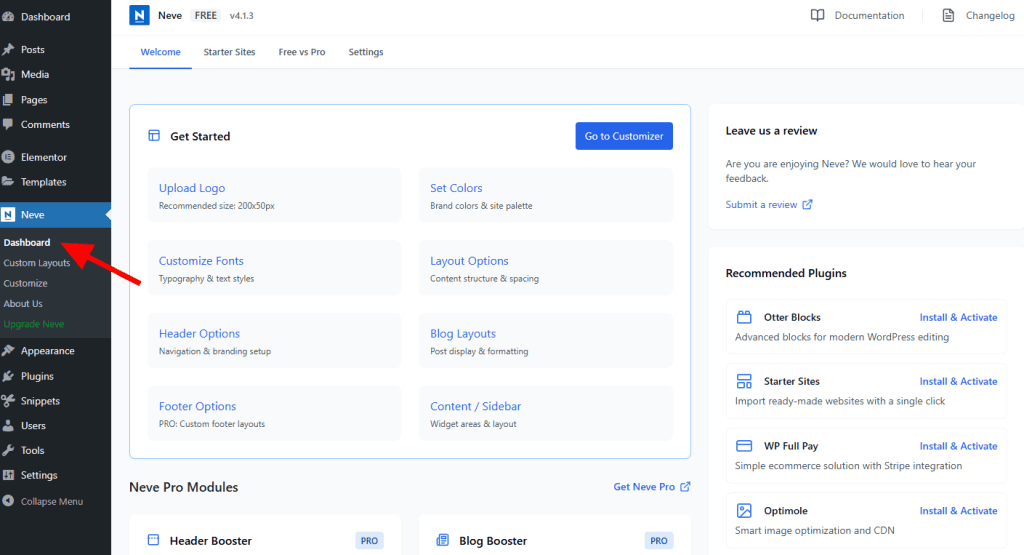The image size is (1024, 555).
Task: Click the Submit a review link
Action: (x=761, y=204)
